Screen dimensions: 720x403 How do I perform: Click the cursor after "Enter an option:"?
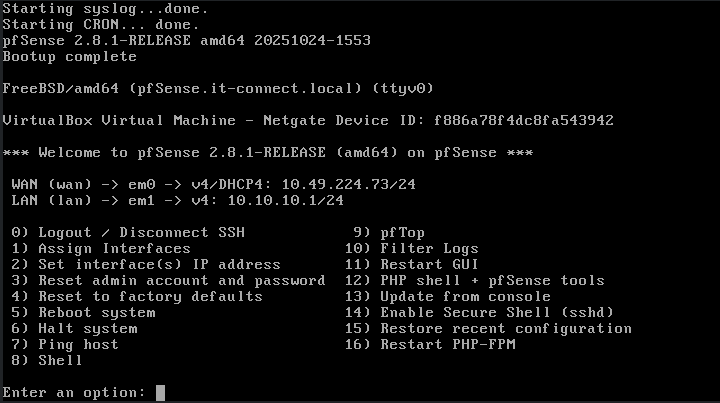(x=160, y=392)
